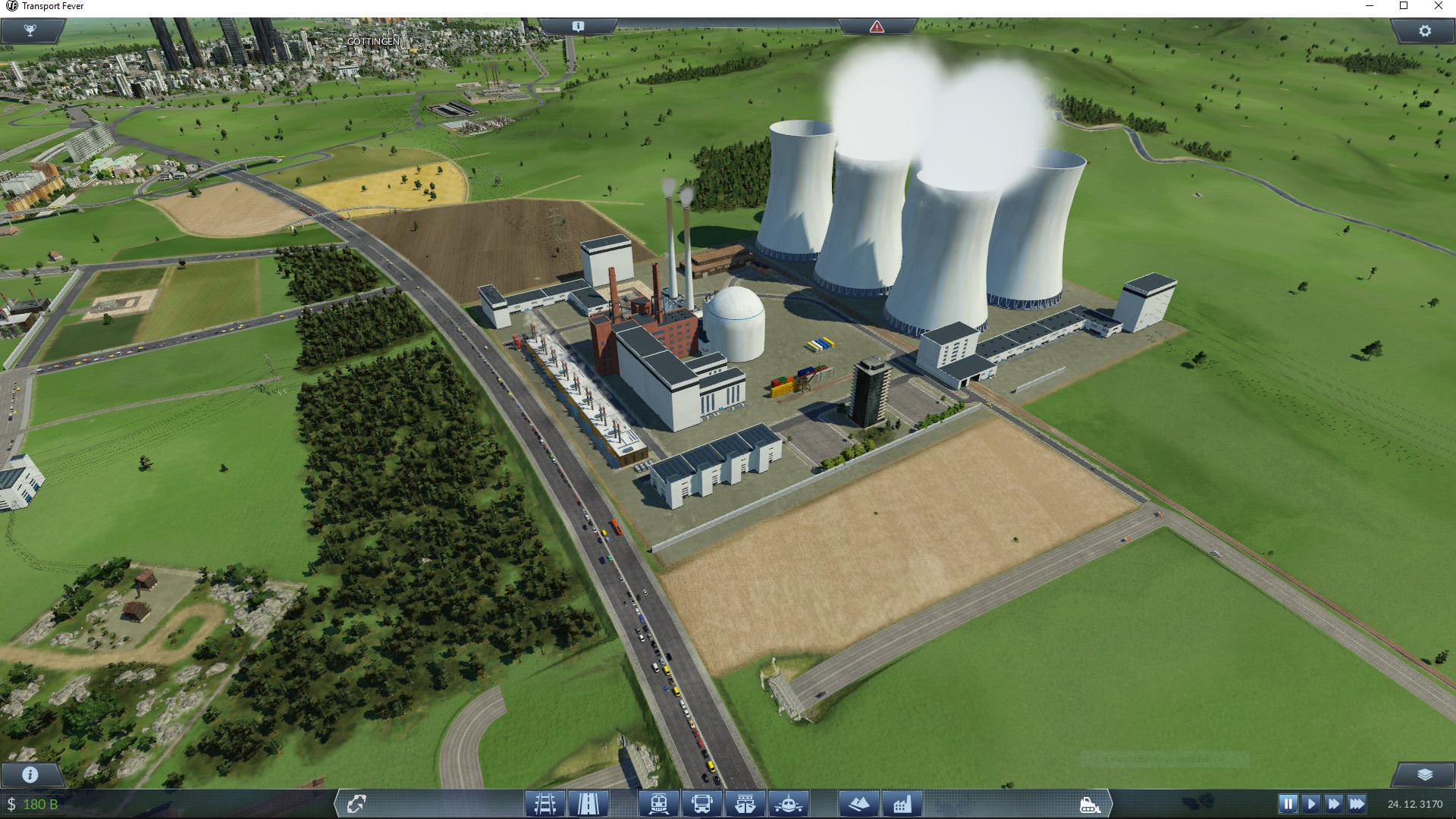Open the ship vehicles menu
The height and width of the screenshot is (819, 1456).
(745, 803)
